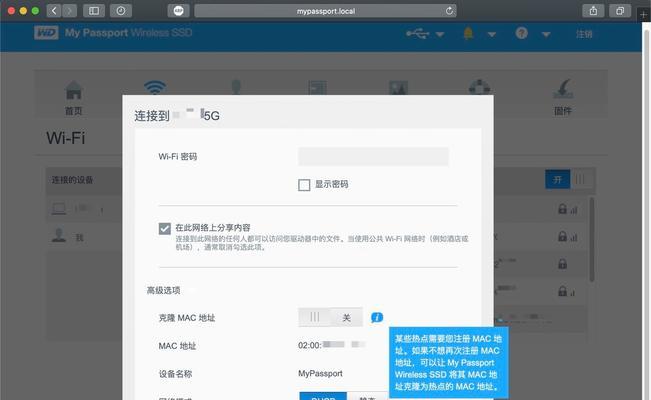Add a new Safari tab with plus

pos(644,15)
